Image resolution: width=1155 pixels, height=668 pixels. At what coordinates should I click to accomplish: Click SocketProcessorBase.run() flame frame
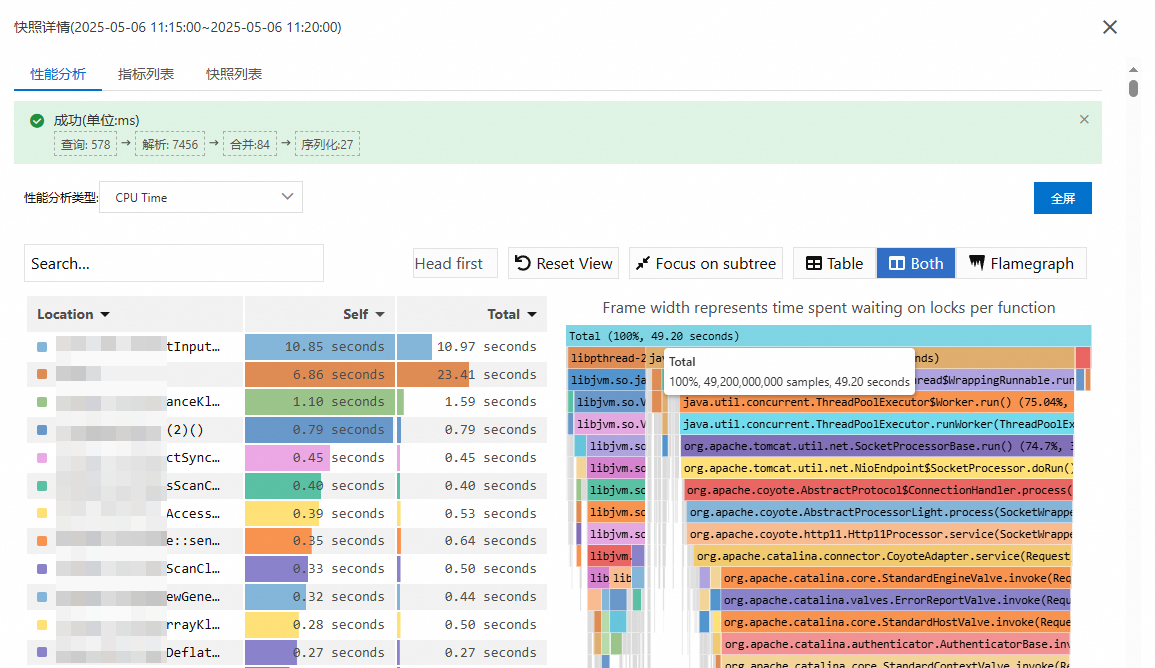[x=877, y=446]
